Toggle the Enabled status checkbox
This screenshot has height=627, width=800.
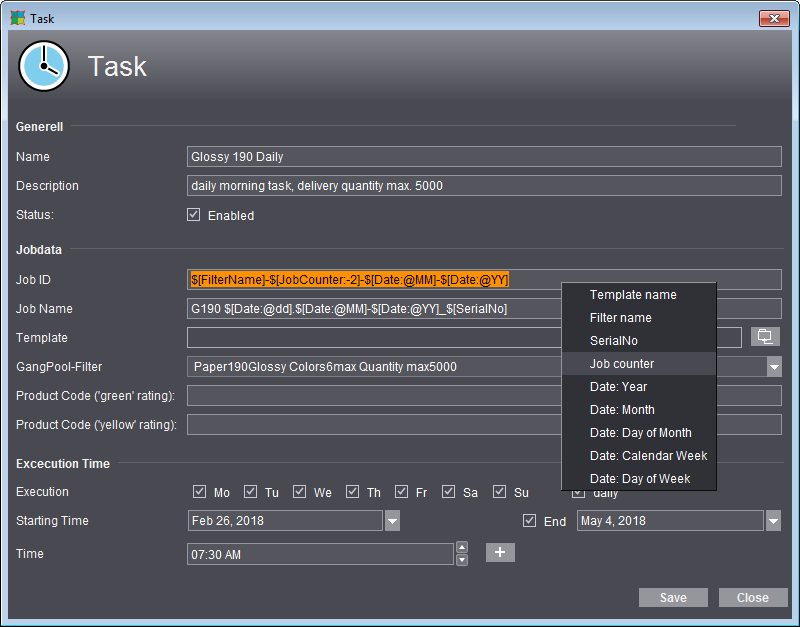(194, 215)
